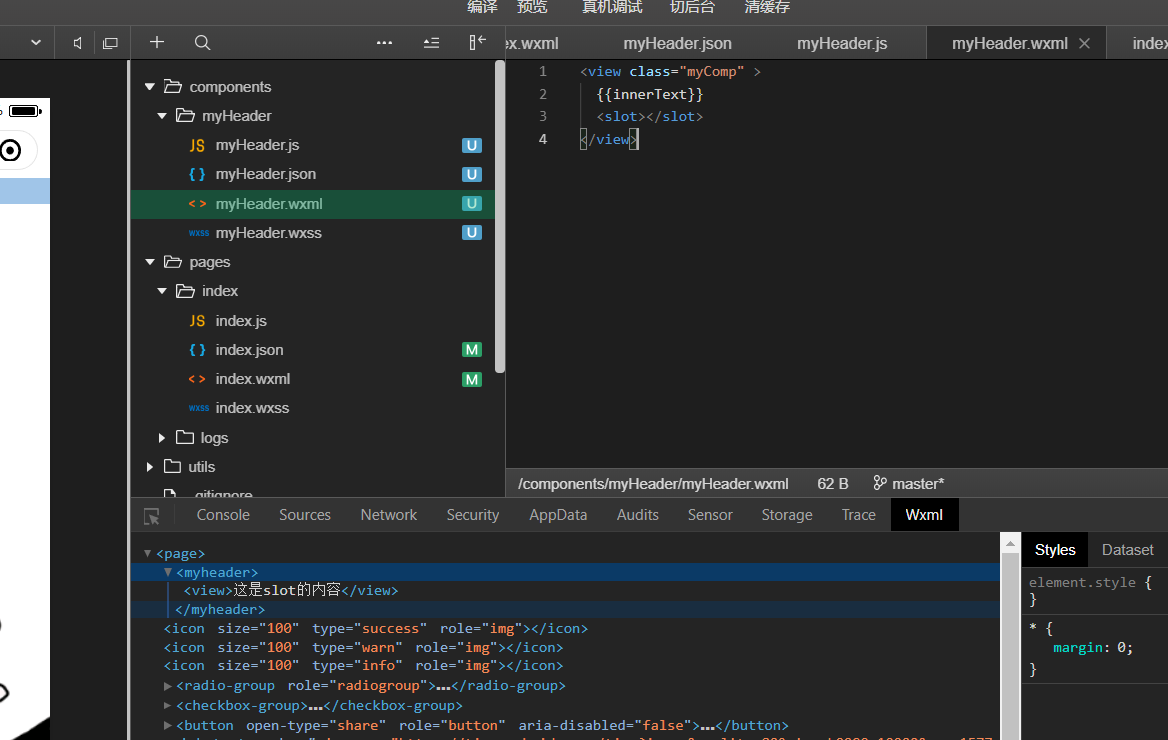
Task: Collapse the page node in Wxml tree
Action: (147, 554)
